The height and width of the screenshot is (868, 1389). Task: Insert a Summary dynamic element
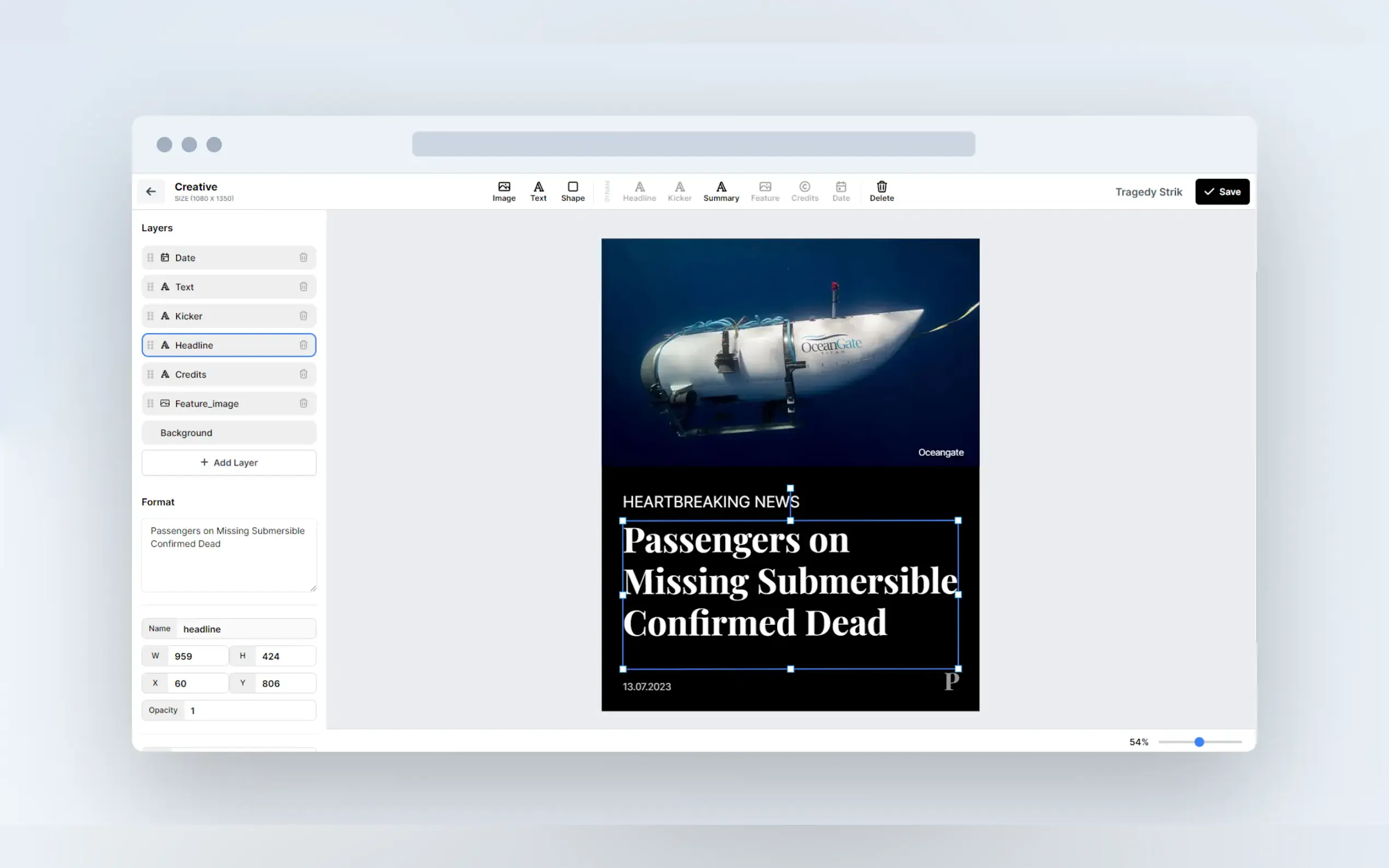click(721, 191)
